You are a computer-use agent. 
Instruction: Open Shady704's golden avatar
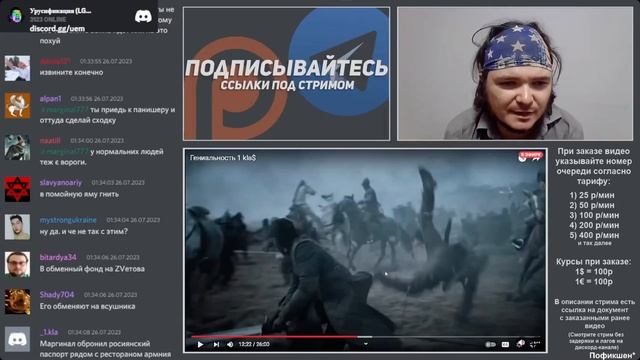tap(17, 302)
